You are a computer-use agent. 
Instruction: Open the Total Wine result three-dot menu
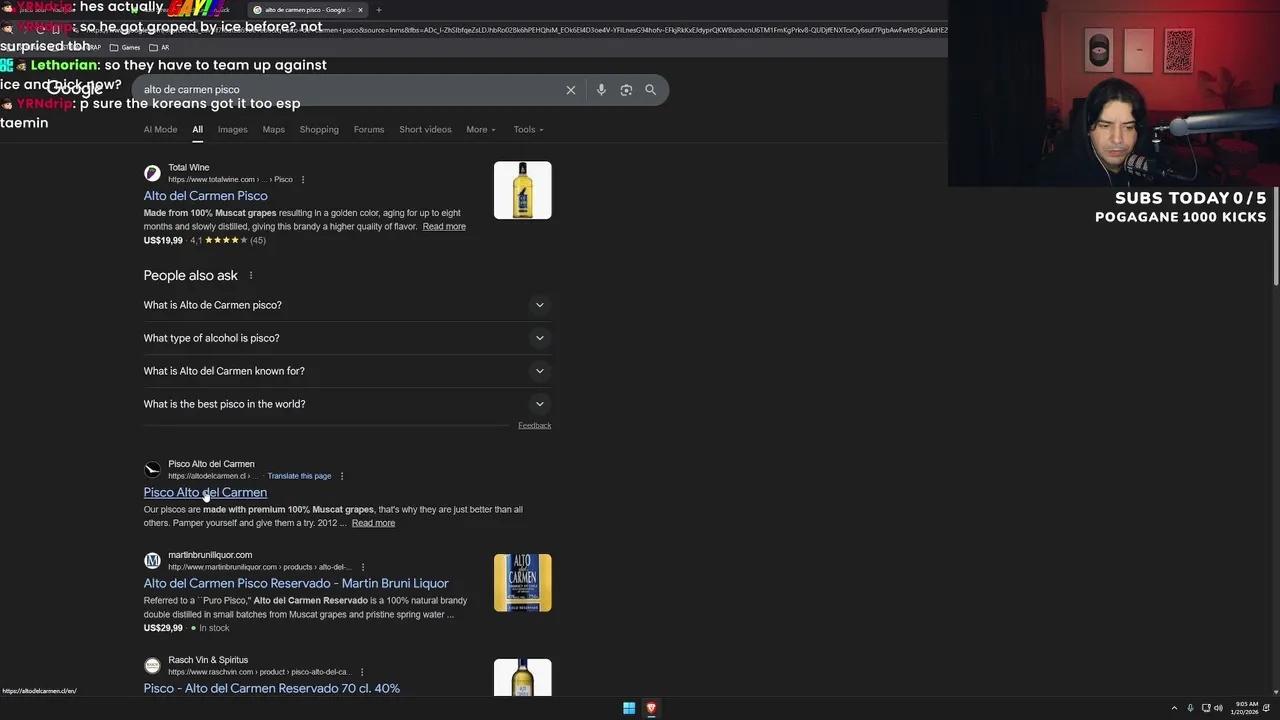[x=303, y=180]
